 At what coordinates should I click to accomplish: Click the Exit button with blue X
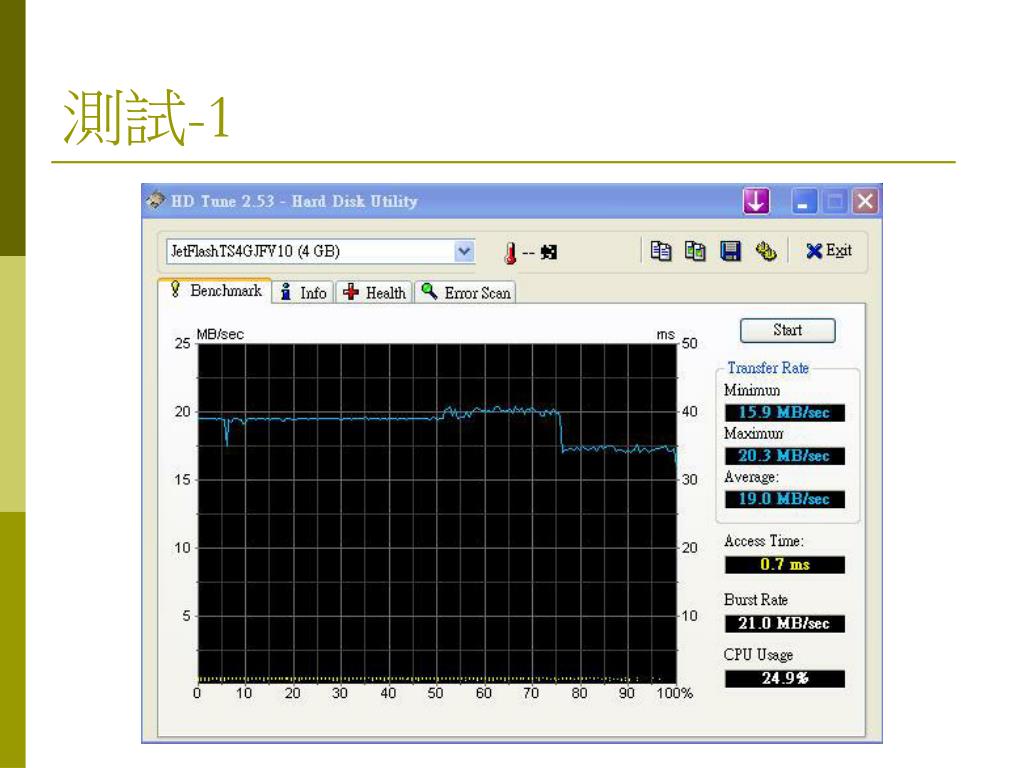(x=829, y=251)
